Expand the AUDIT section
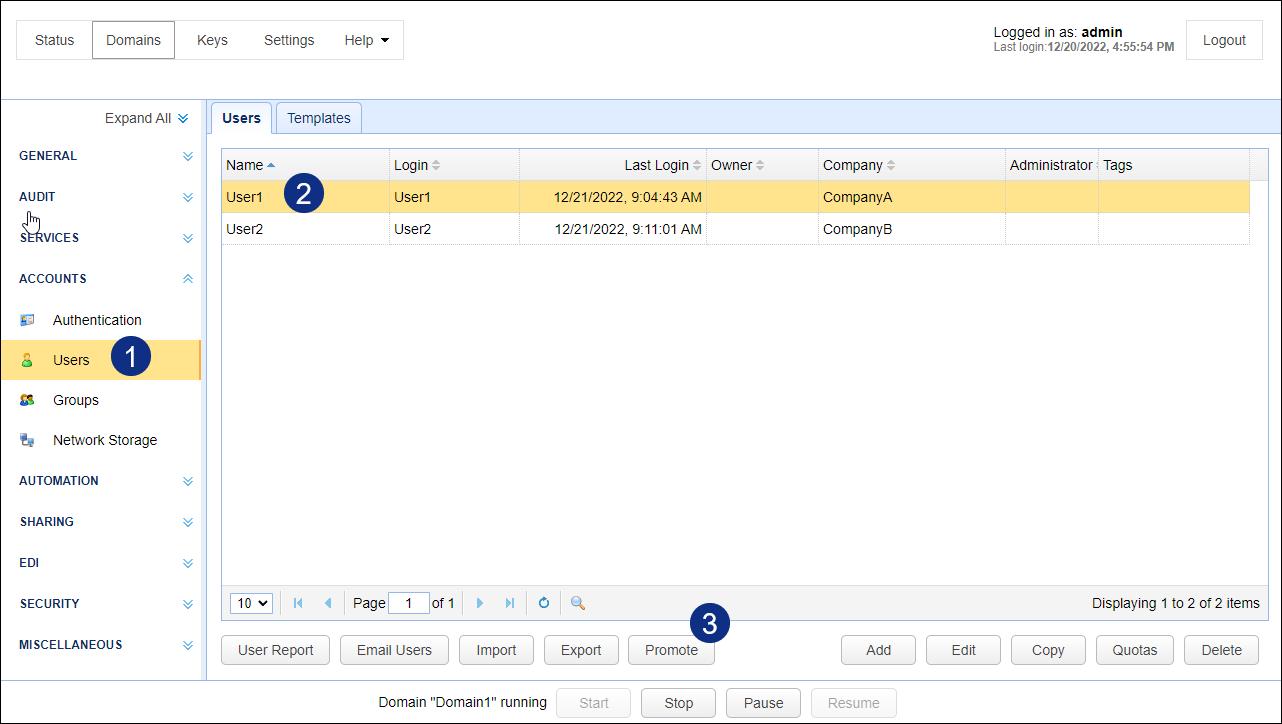This screenshot has height=724, width=1282. point(188,197)
